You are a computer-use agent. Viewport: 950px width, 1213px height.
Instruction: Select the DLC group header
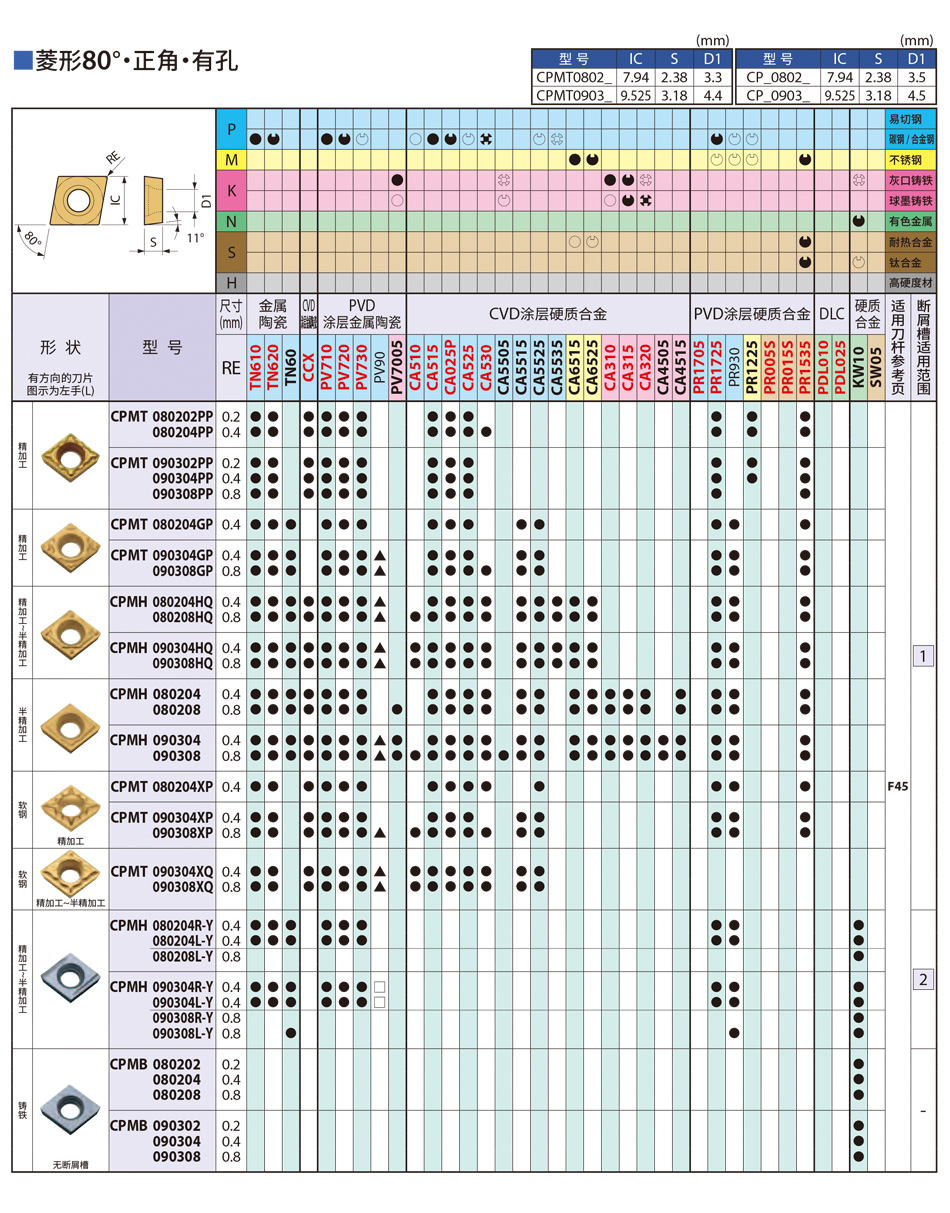click(x=831, y=314)
